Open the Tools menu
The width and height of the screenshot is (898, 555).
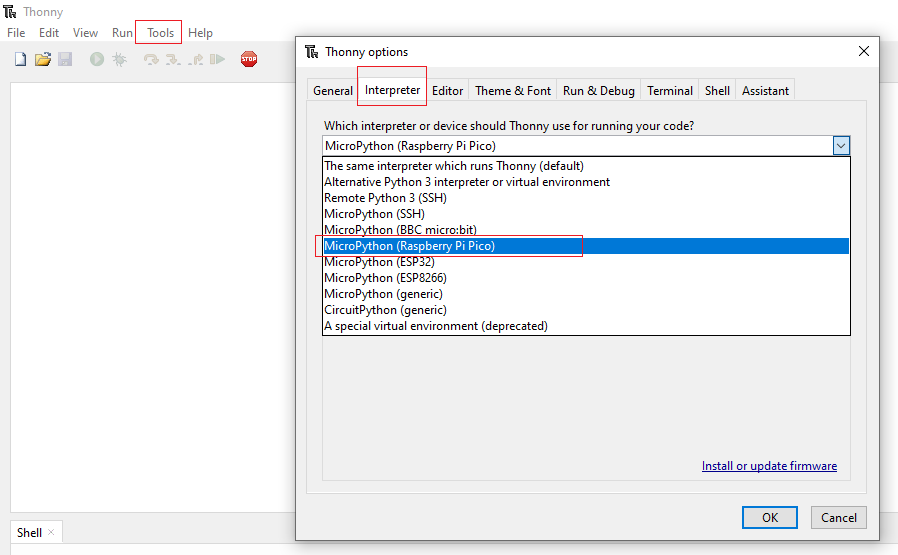click(160, 33)
